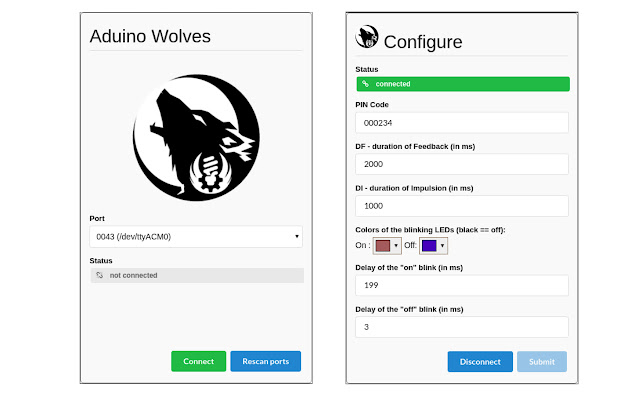Click the Delay of the "on" blink label
The image size is (640, 400).
point(409,268)
